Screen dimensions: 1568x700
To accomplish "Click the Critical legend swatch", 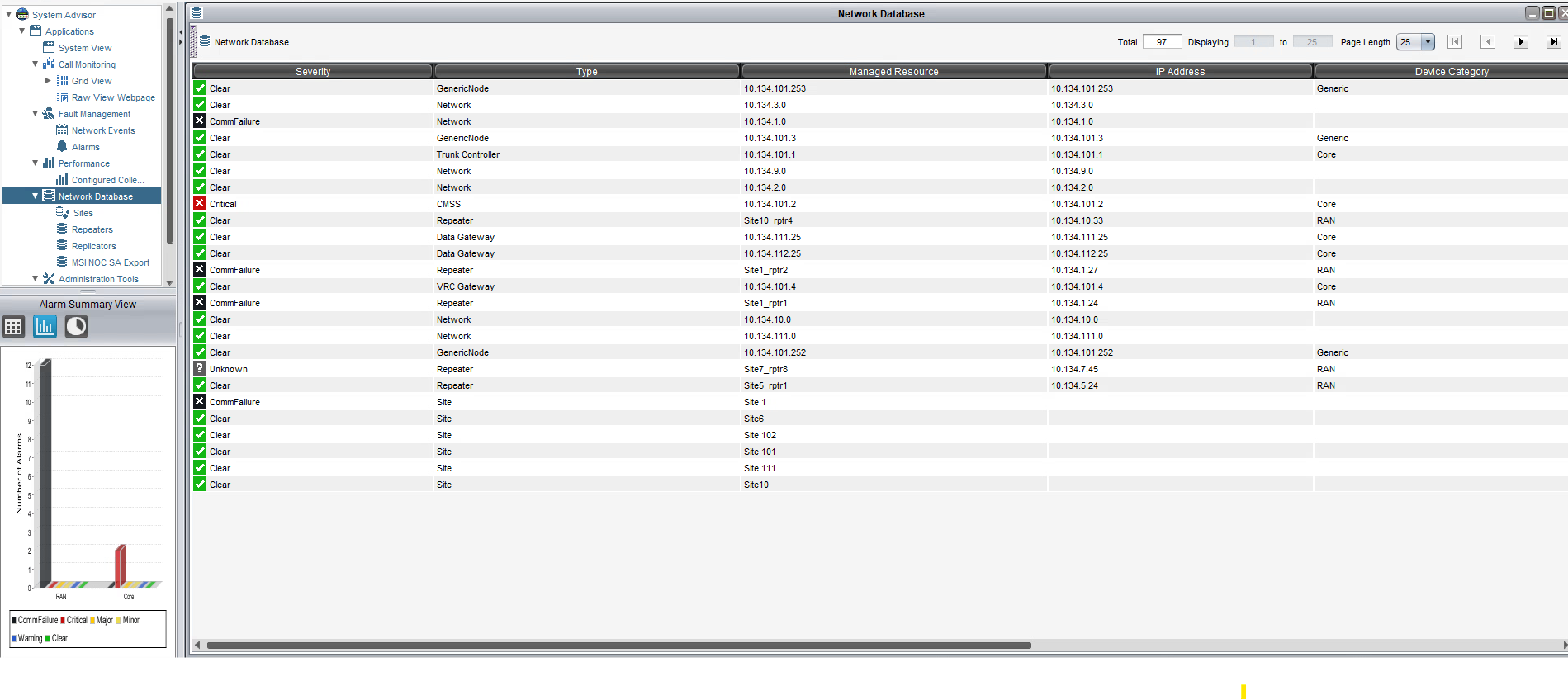I will click(63, 621).
